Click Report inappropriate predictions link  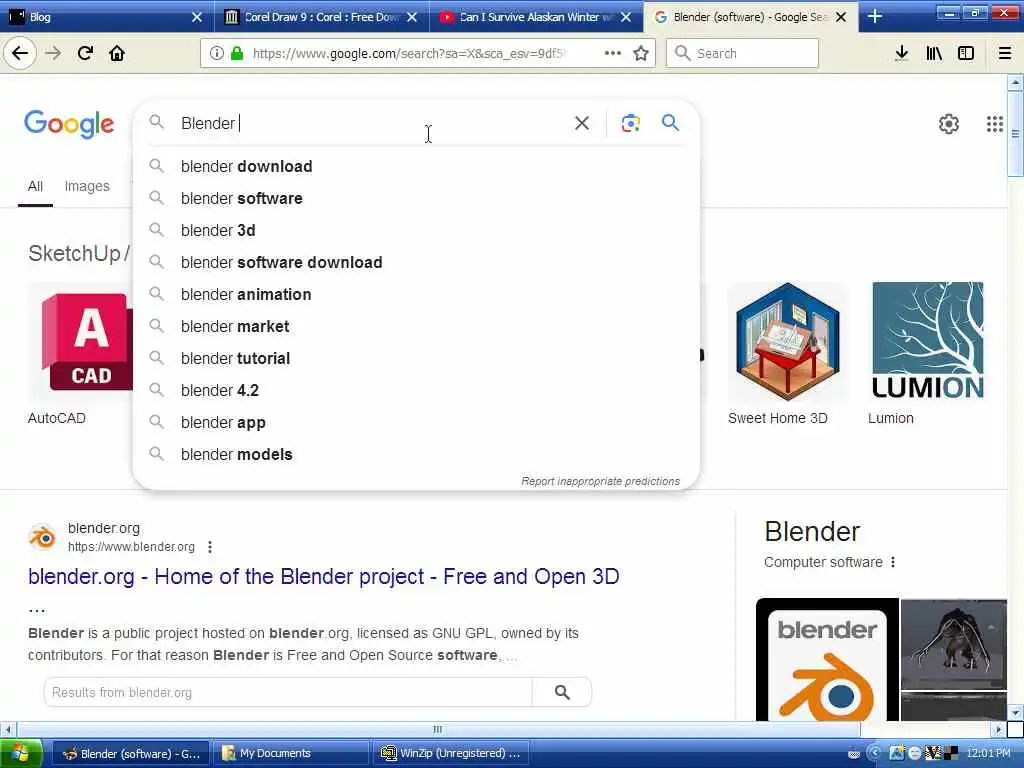600,481
